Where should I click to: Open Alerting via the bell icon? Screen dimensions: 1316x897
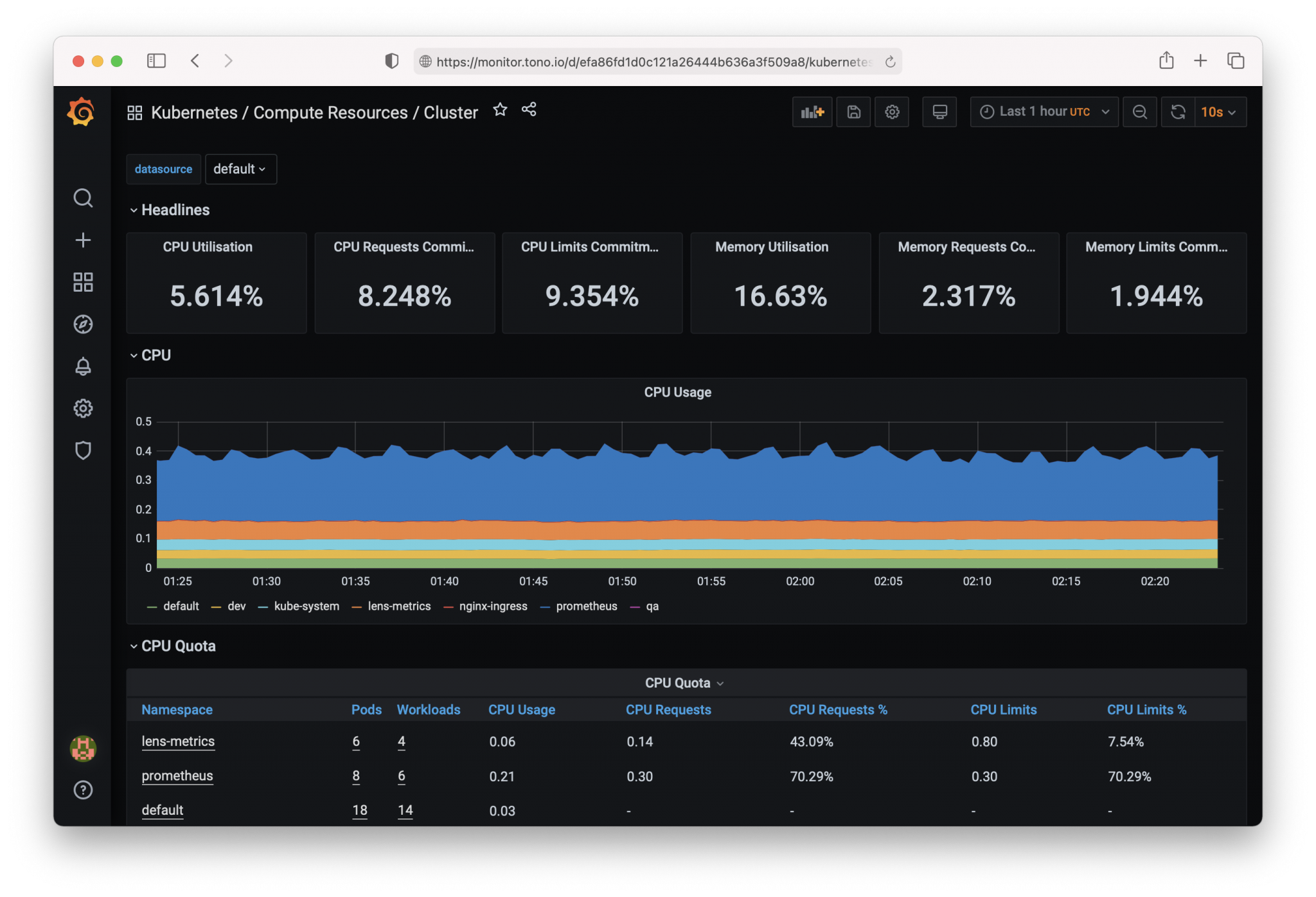(83, 366)
